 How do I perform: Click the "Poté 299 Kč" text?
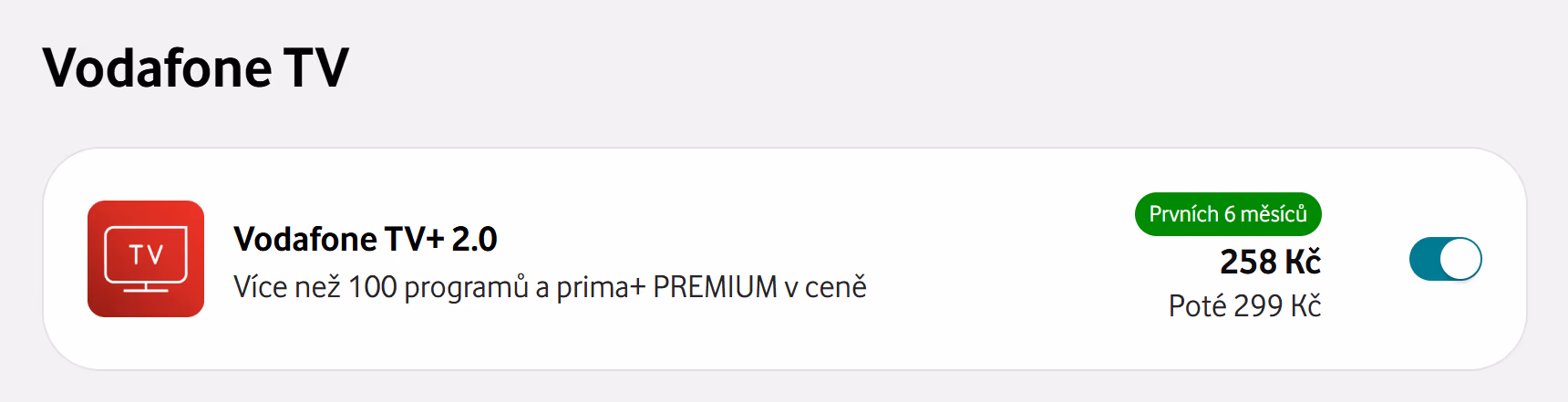point(1244,305)
